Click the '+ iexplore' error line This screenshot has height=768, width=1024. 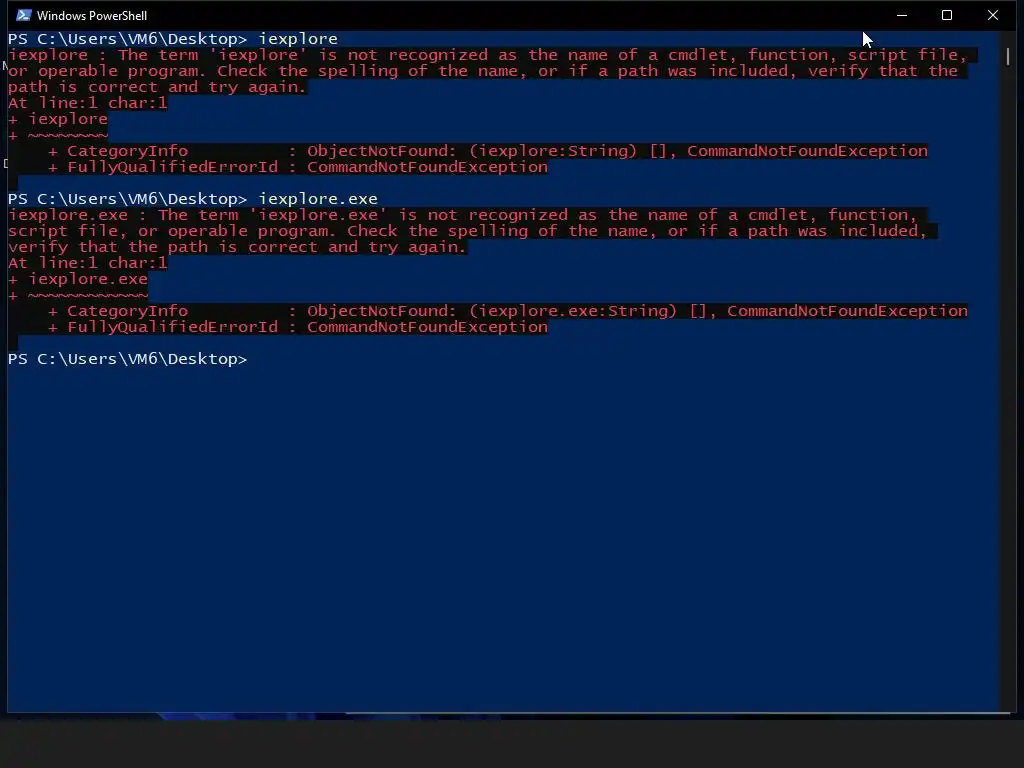(57, 119)
